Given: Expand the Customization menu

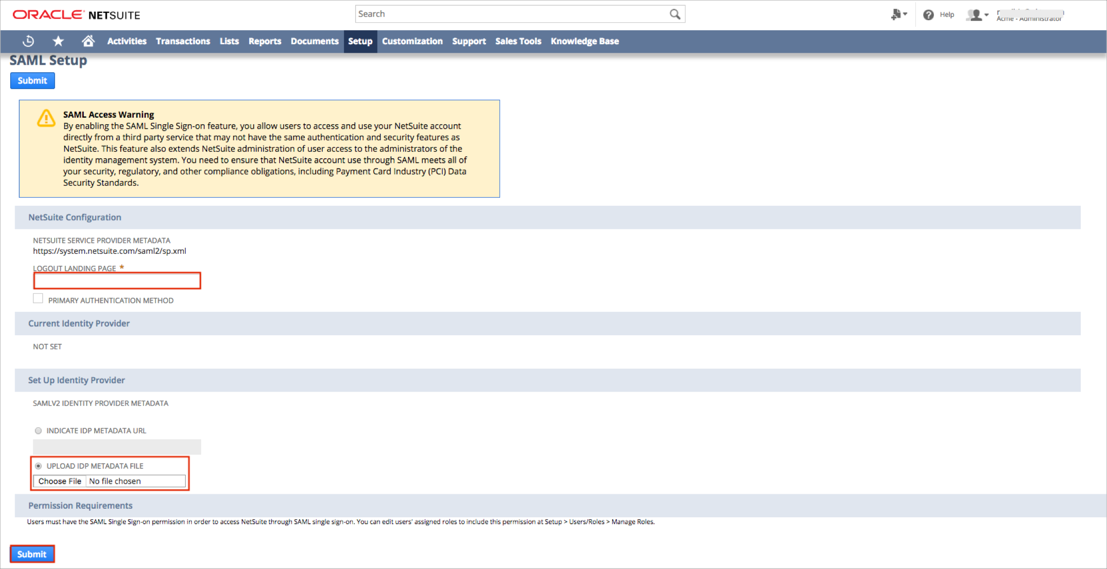Looking at the screenshot, I should (412, 41).
